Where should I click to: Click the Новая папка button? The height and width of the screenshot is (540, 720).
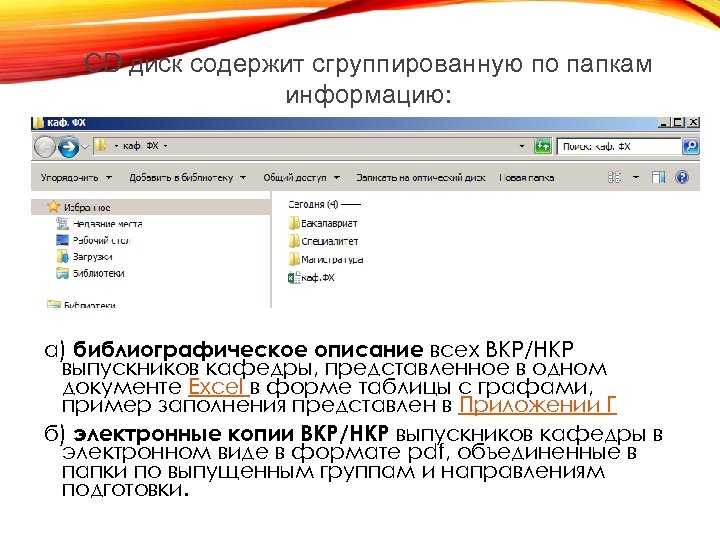tap(527, 178)
